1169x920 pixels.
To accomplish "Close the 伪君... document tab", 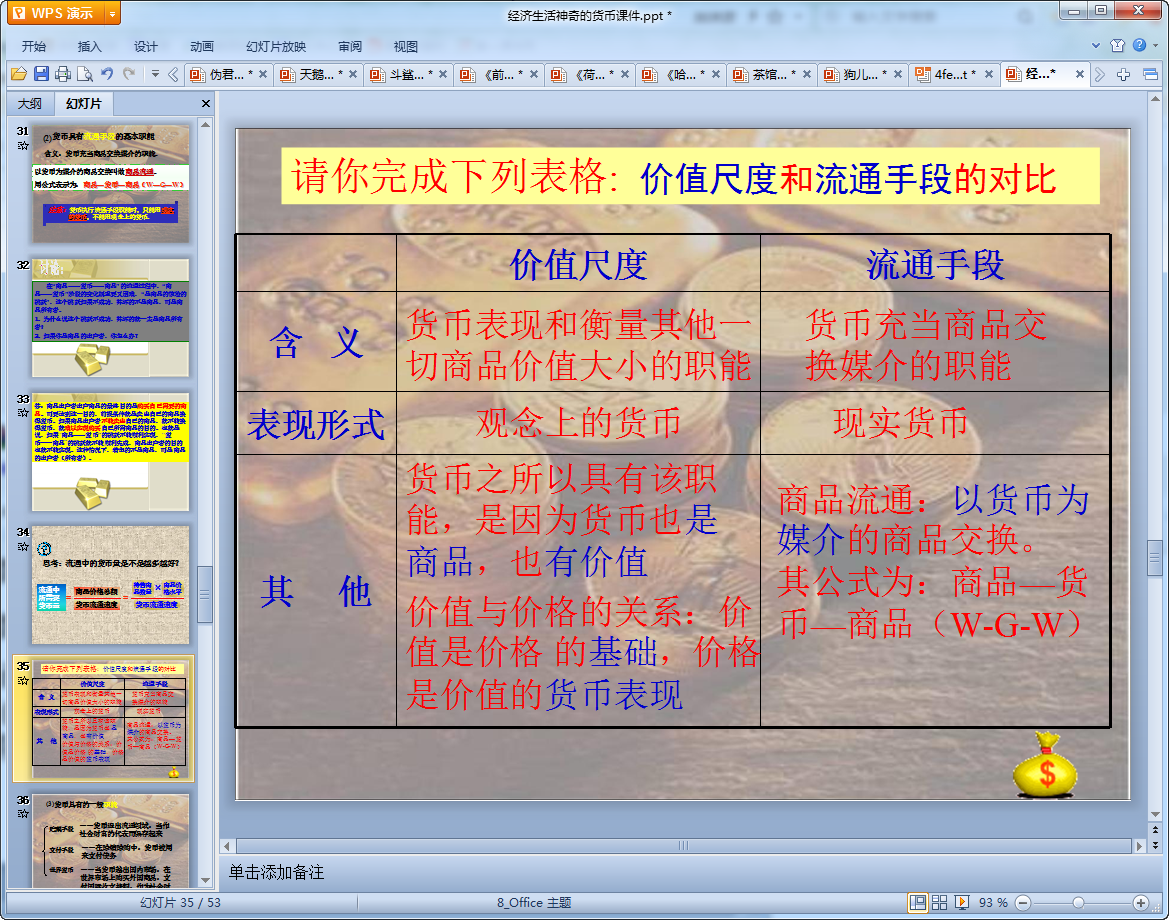I will [x=263, y=75].
